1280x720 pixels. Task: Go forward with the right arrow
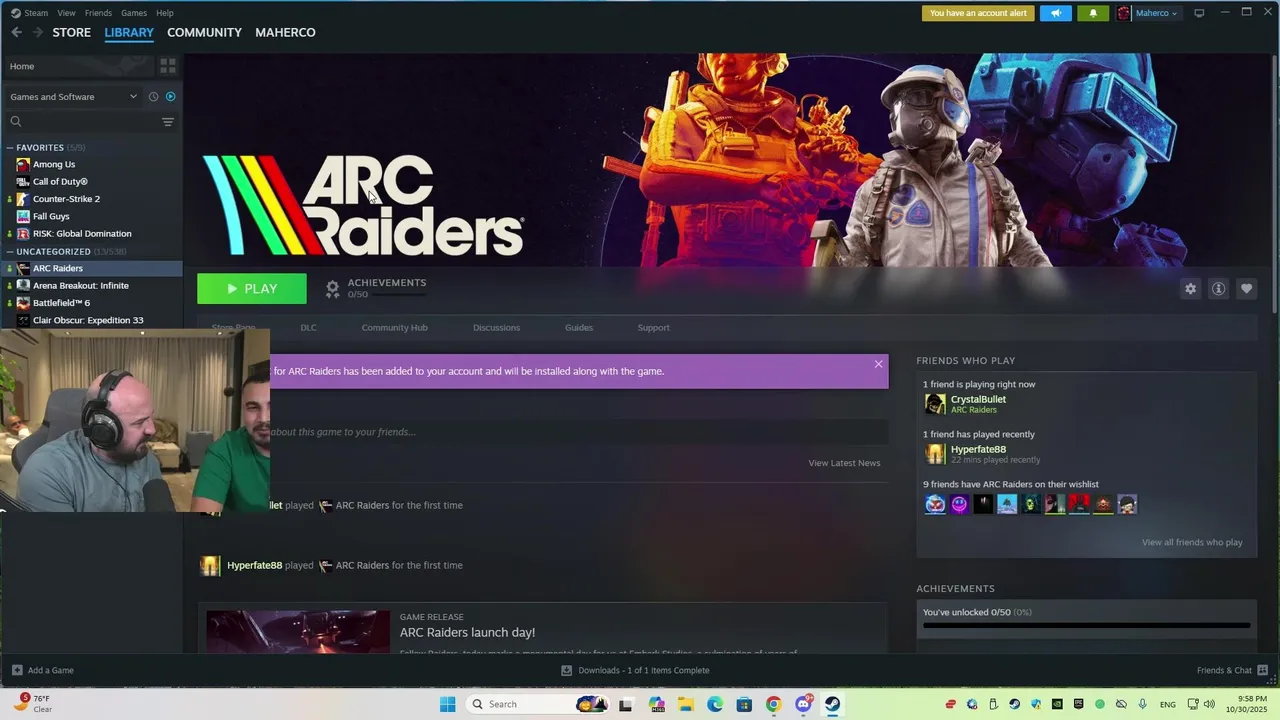pos(38,32)
